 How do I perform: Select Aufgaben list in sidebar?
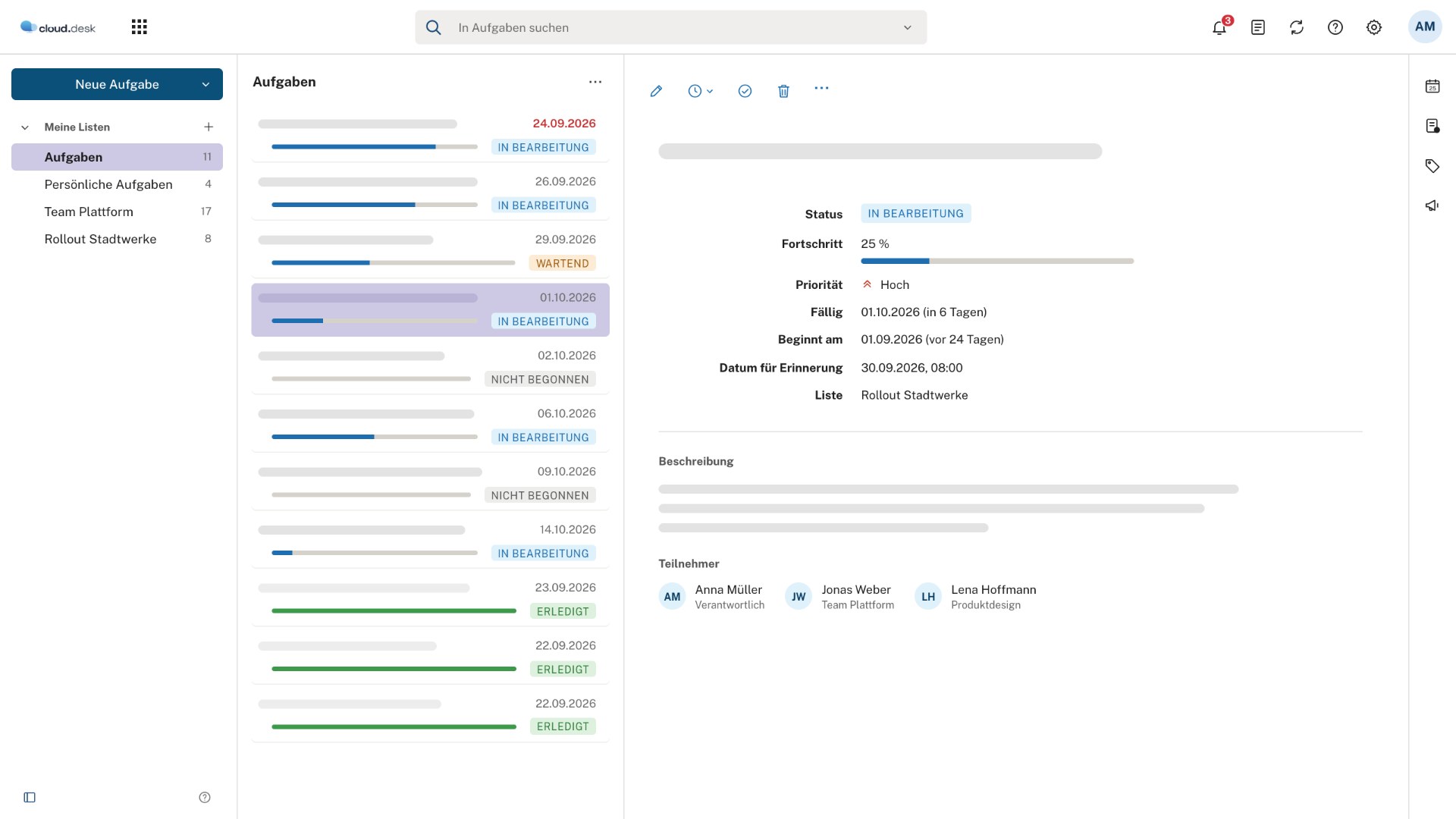pos(117,157)
